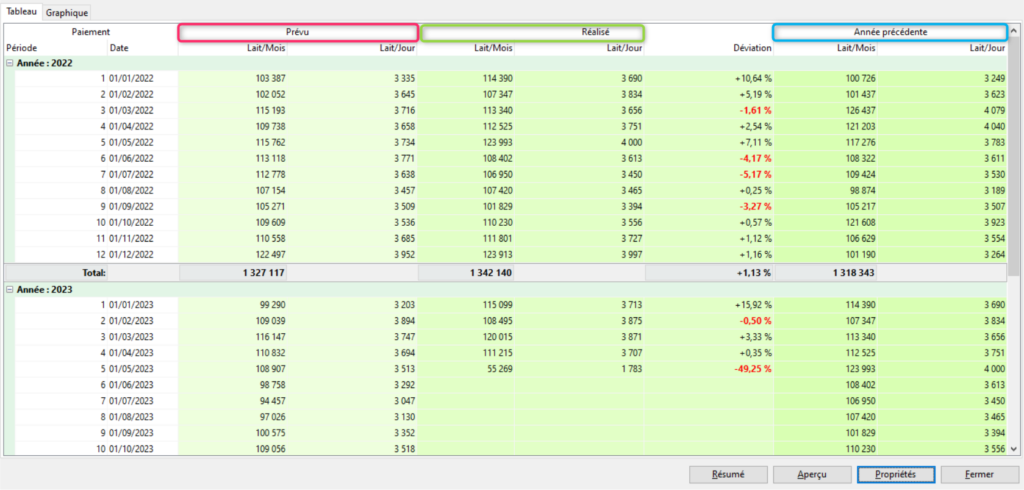This screenshot has height=490, width=1024.
Task: Select date cell 01/03/2022
Action: click(x=131, y=110)
